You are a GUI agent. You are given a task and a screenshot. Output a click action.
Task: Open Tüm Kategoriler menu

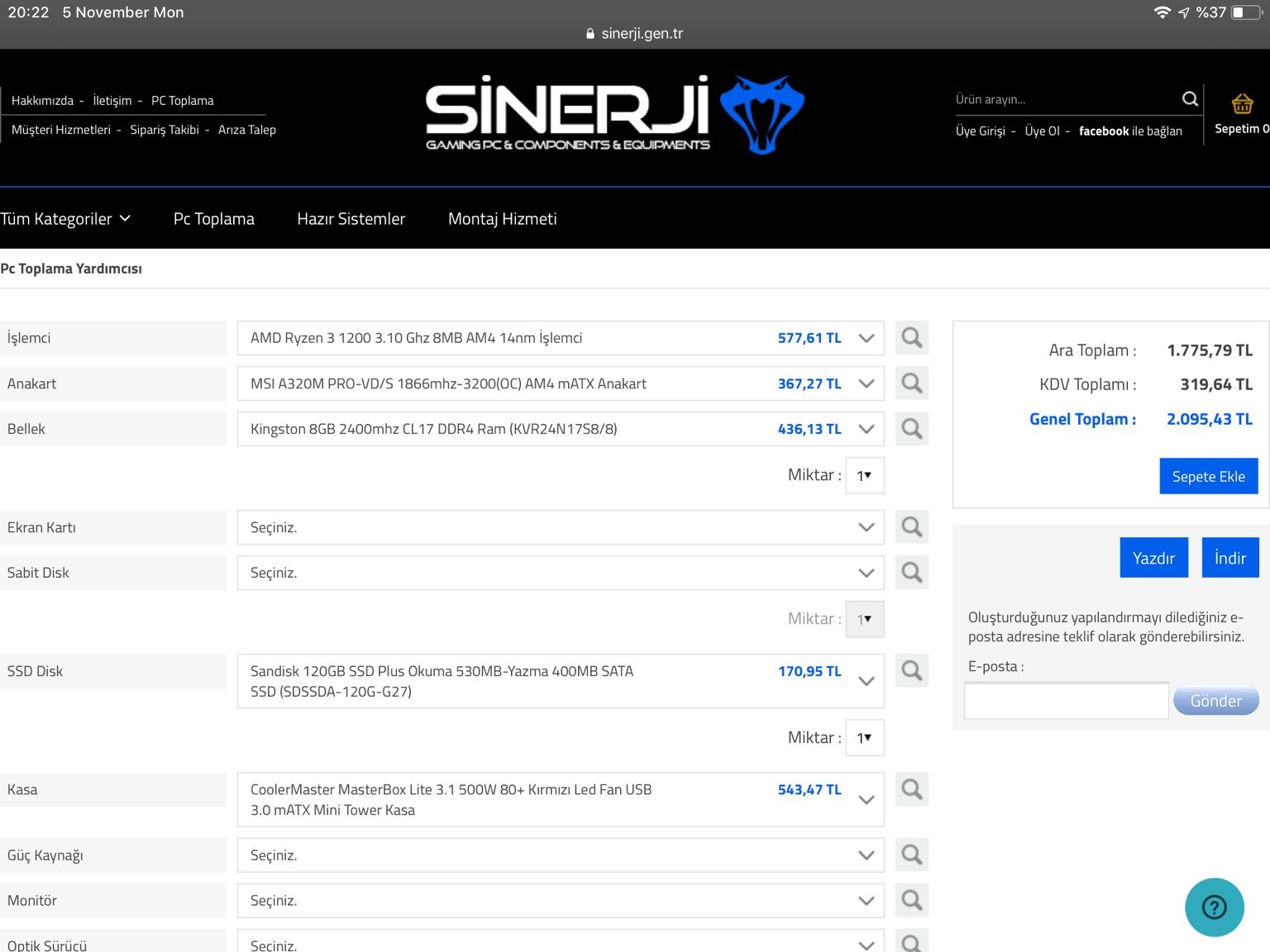pos(65,219)
